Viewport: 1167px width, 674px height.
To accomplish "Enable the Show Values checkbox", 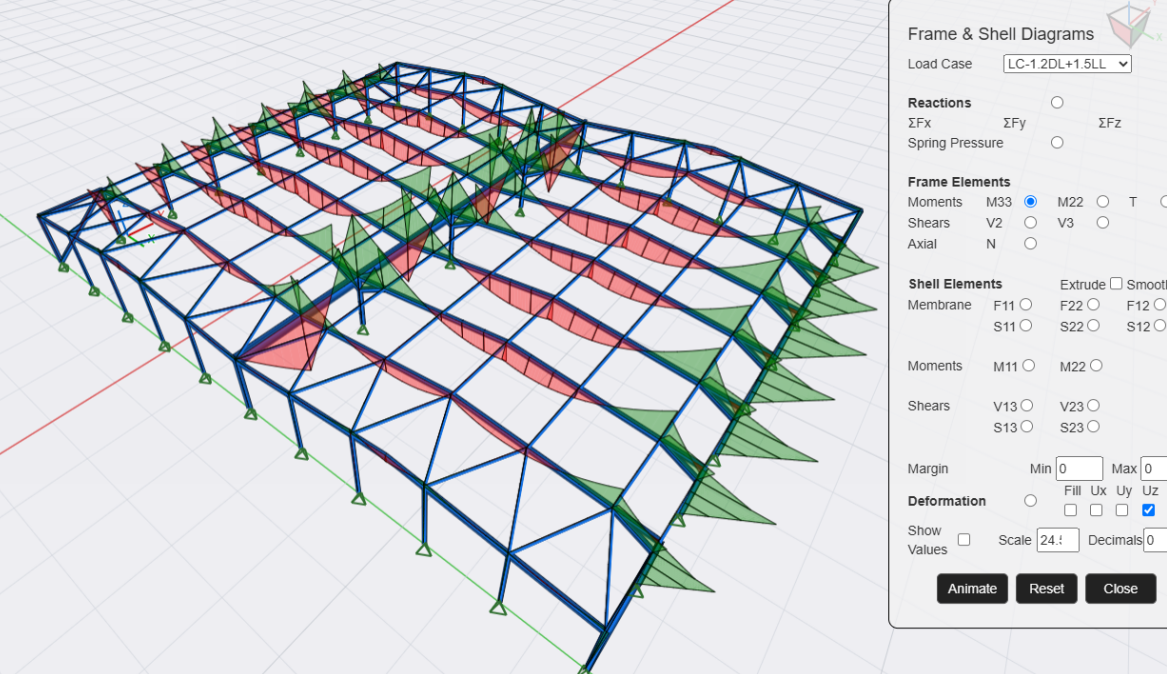I will tap(964, 539).
